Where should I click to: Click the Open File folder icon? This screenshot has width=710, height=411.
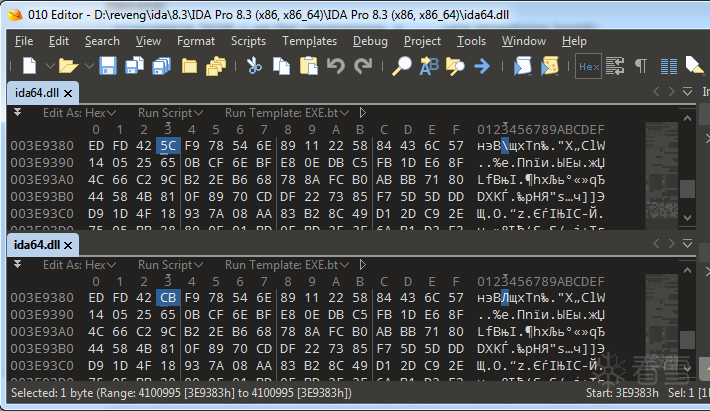point(68,66)
